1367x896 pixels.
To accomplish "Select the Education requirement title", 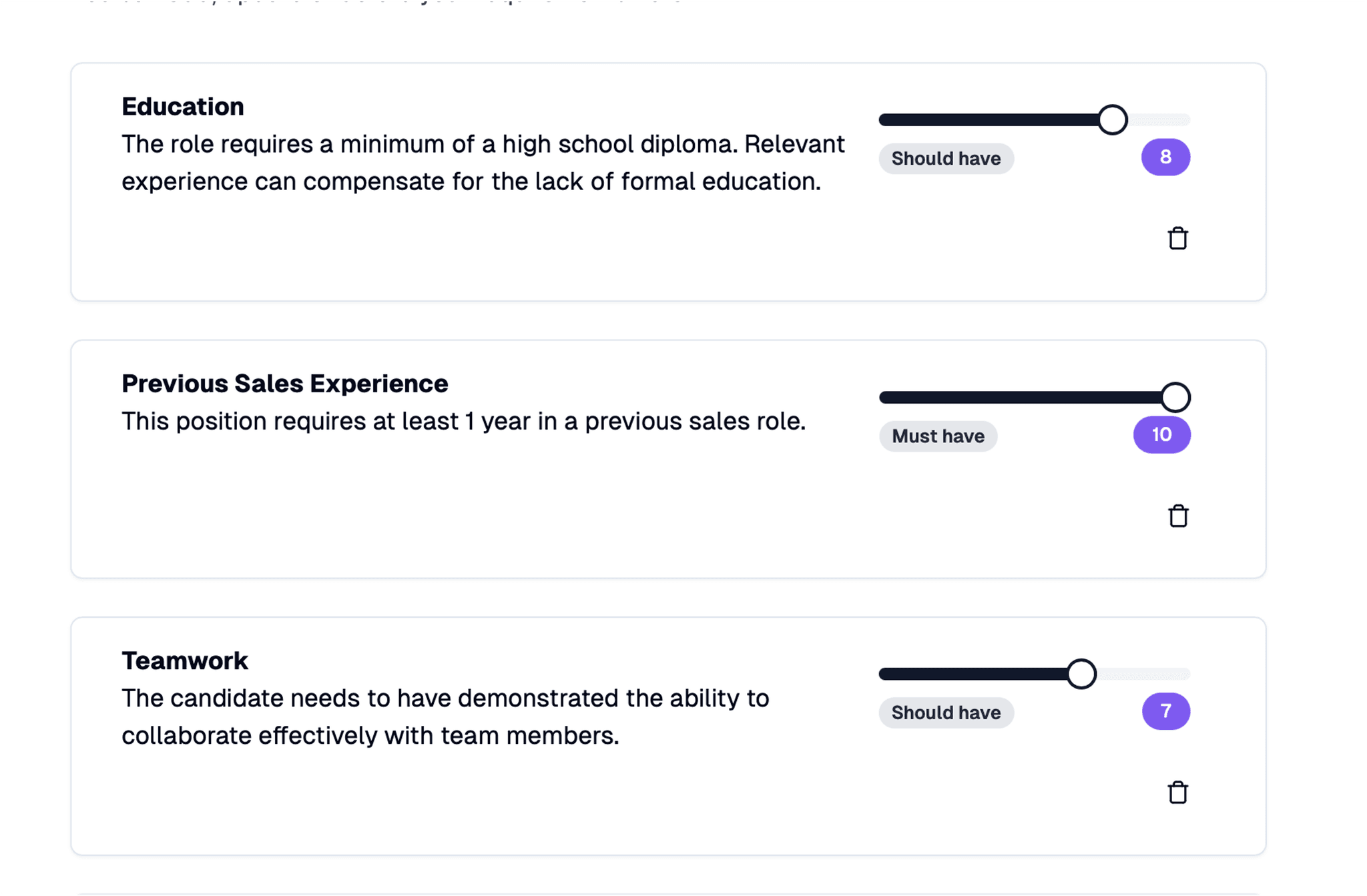I will point(182,106).
